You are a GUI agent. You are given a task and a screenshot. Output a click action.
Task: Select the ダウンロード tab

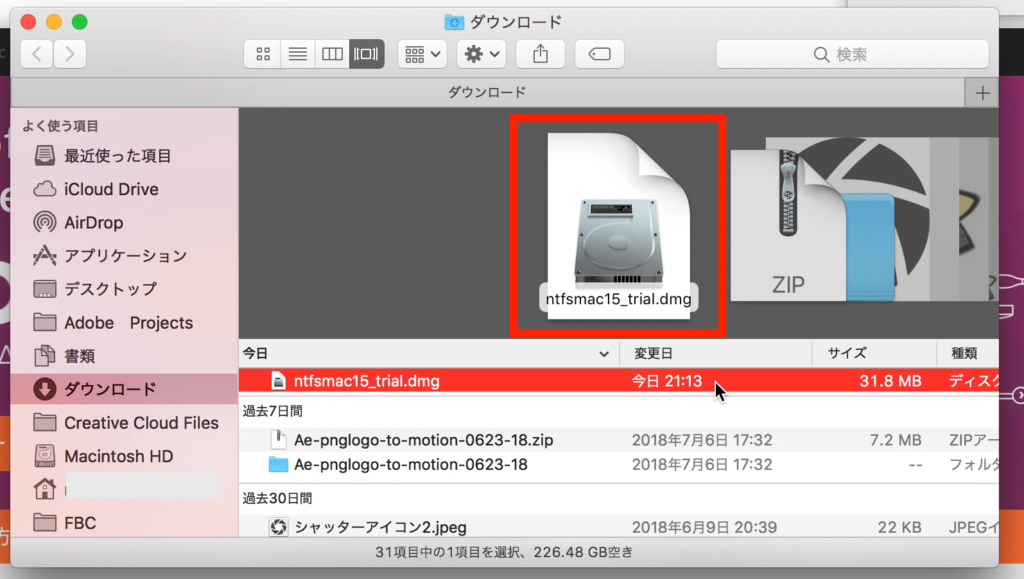pyautogui.click(x=487, y=93)
